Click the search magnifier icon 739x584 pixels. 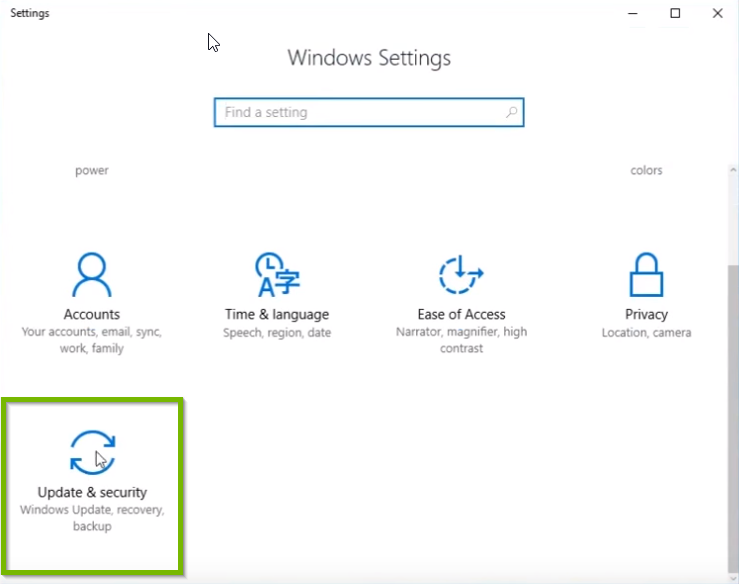[511, 112]
